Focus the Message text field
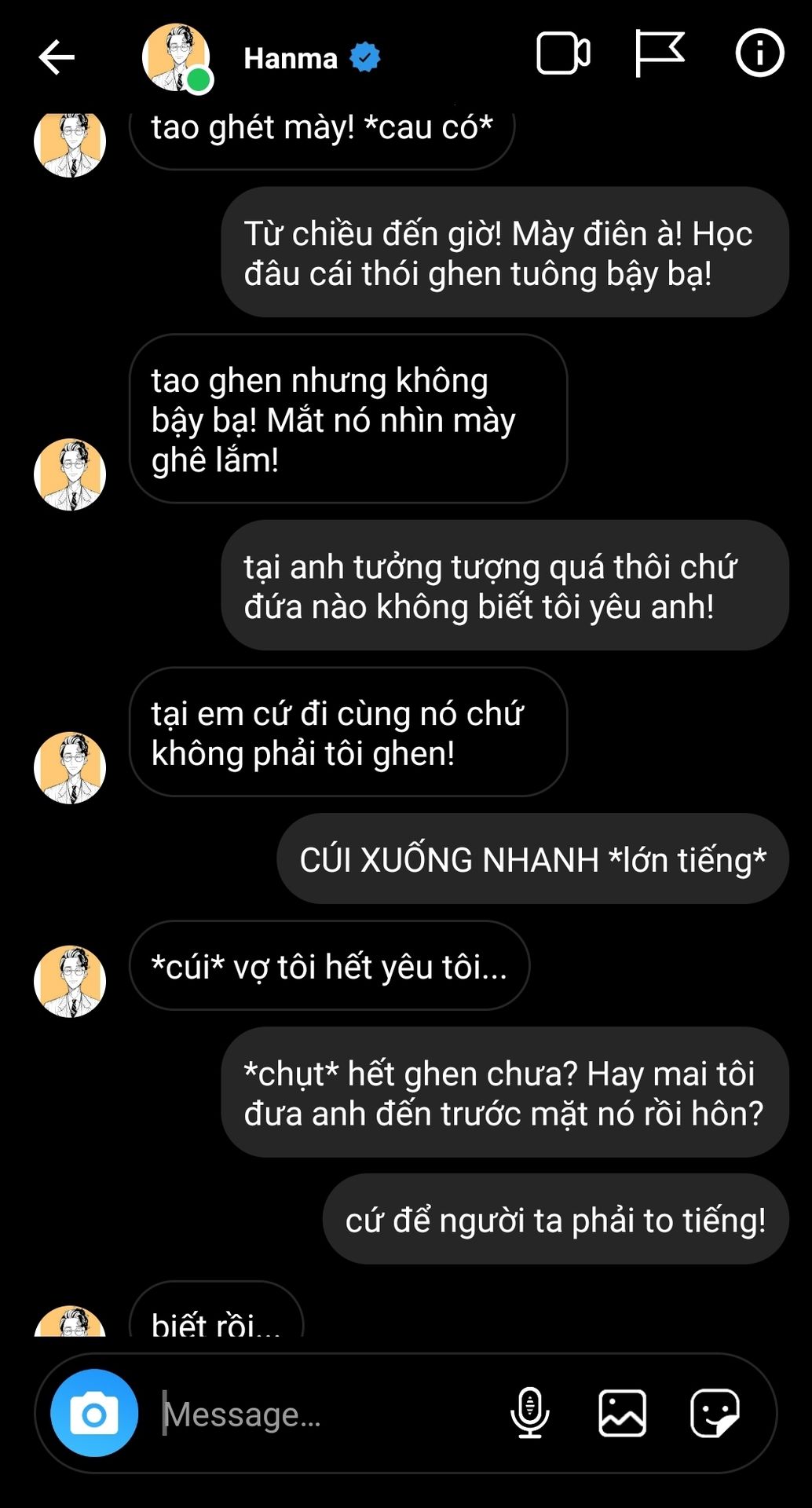The width and height of the screenshot is (812, 1508). [330, 1414]
